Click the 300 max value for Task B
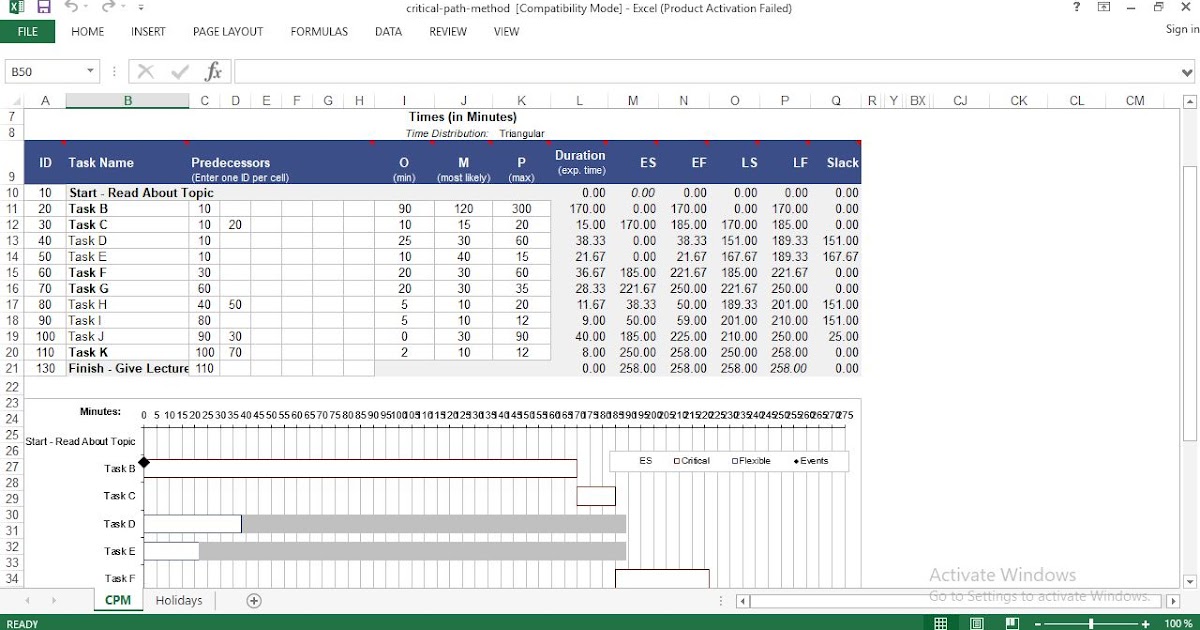The height and width of the screenshot is (630, 1200). 522,208
